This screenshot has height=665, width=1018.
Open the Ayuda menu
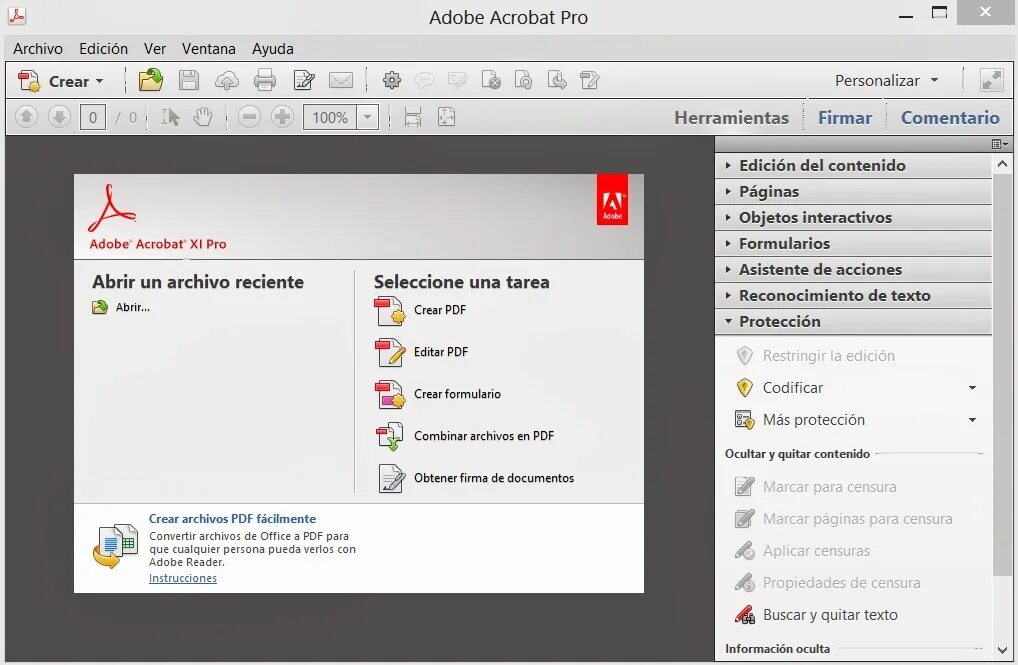(x=273, y=49)
